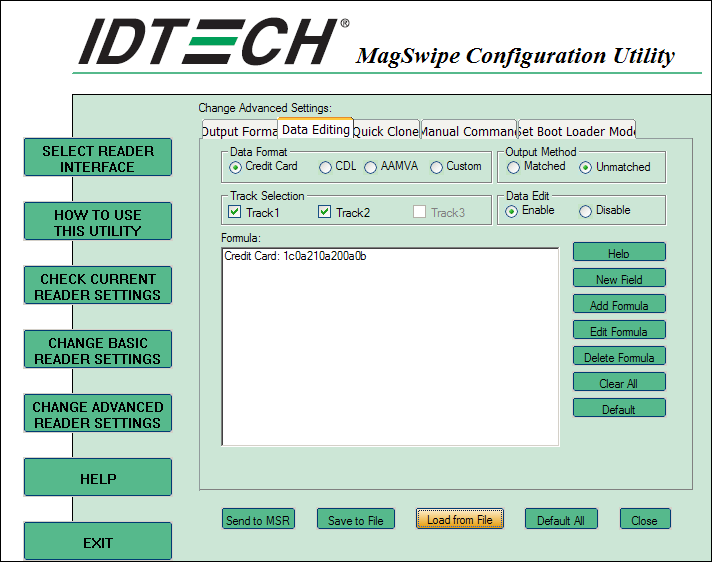Click Delete Formula button
This screenshot has width=712, height=562.
pos(619,356)
